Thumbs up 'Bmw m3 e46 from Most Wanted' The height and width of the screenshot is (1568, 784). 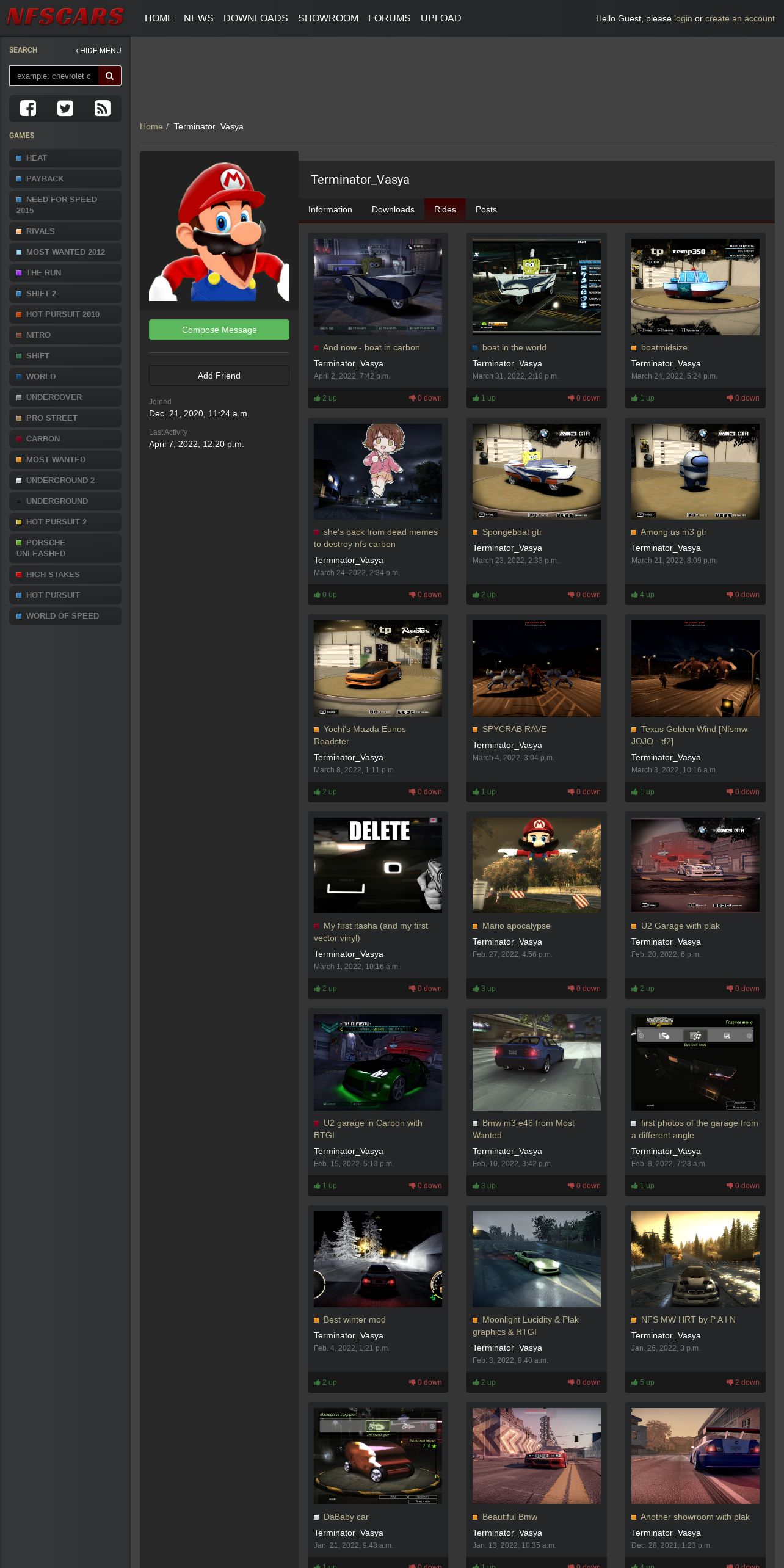(484, 1186)
